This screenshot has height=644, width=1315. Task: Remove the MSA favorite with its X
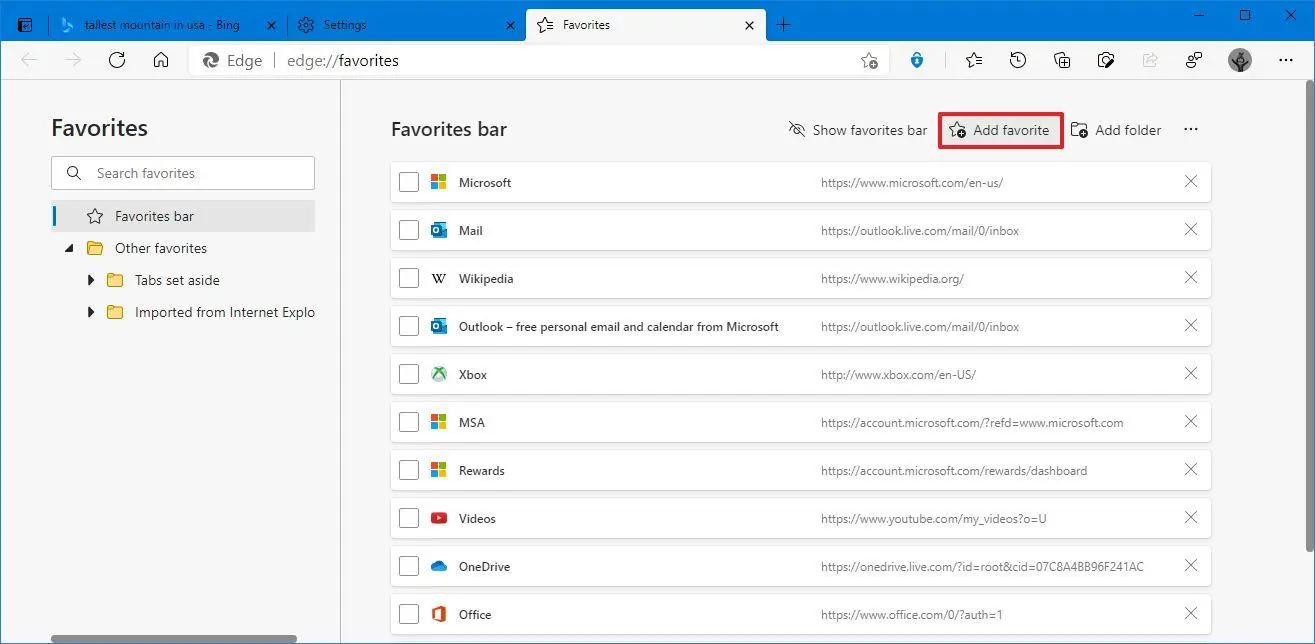click(x=1191, y=421)
